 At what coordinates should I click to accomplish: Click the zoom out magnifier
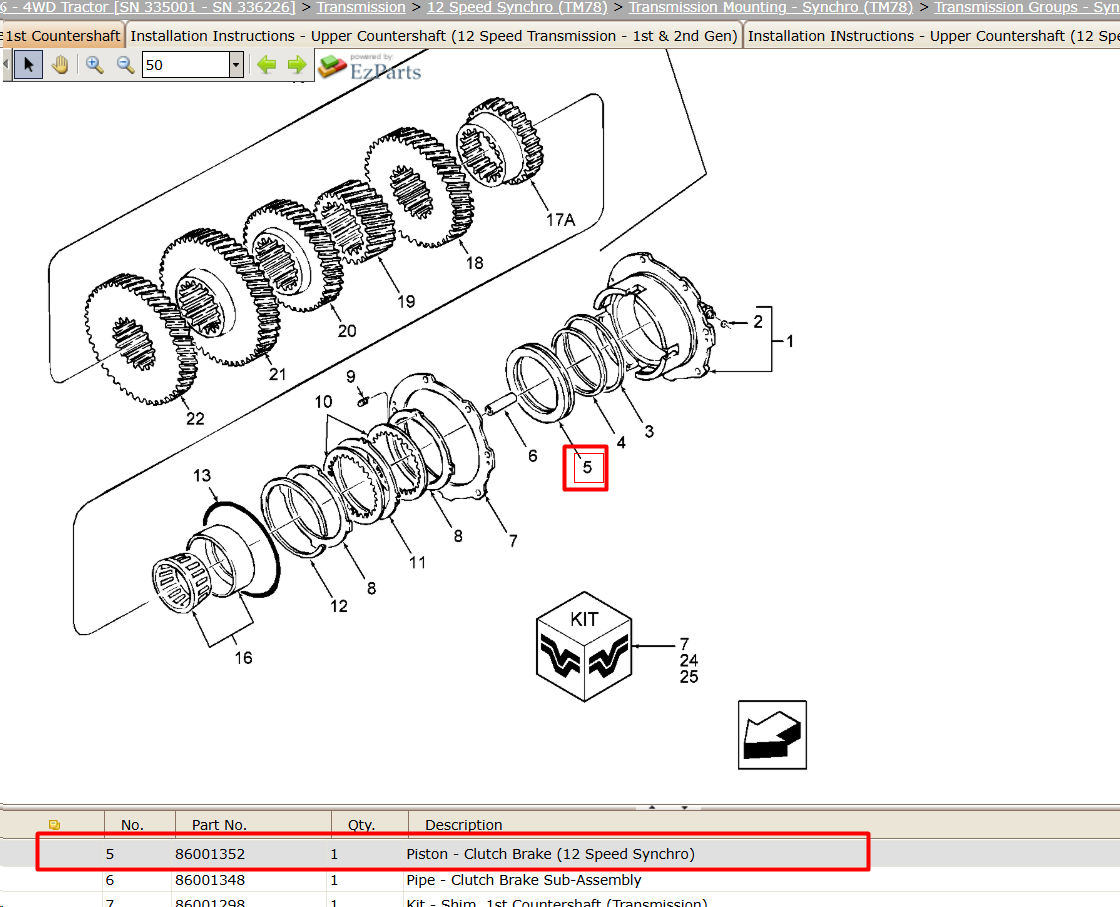pos(126,65)
